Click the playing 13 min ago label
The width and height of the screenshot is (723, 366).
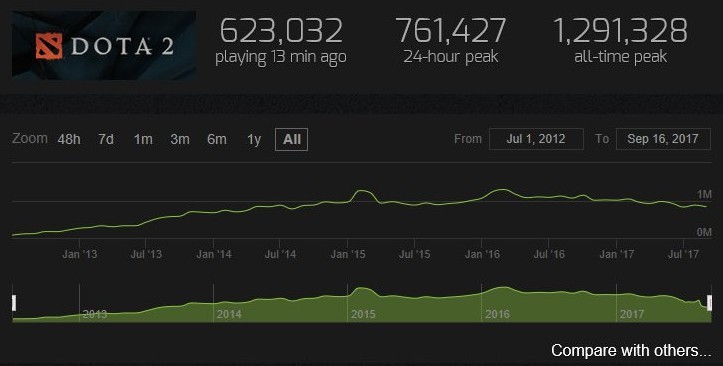tap(281, 57)
